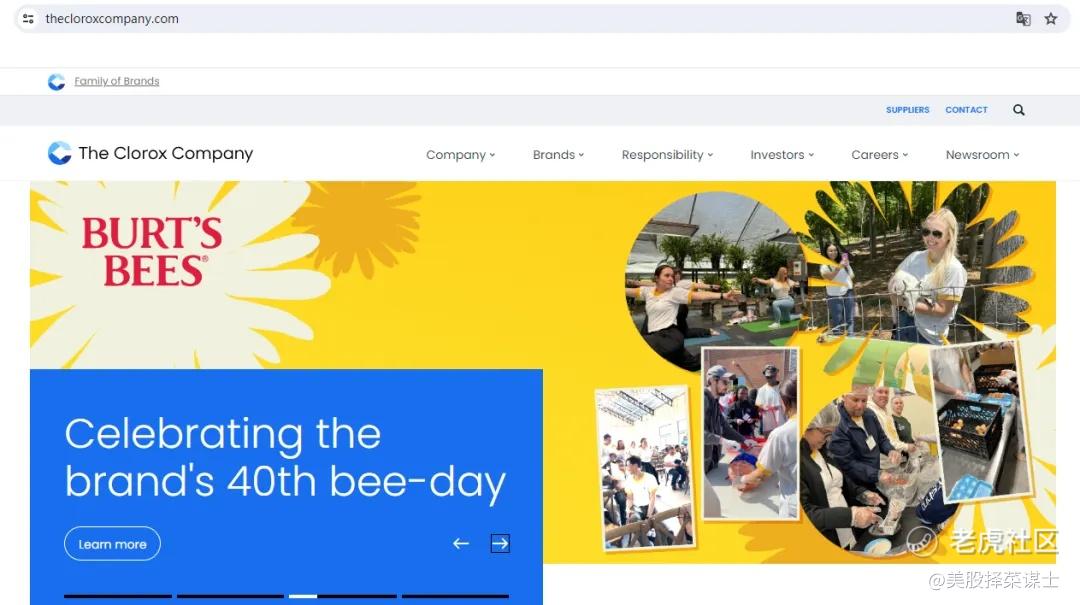This screenshot has width=1080, height=605.
Task: Open Family of Brands link
Action: pyautogui.click(x=116, y=81)
